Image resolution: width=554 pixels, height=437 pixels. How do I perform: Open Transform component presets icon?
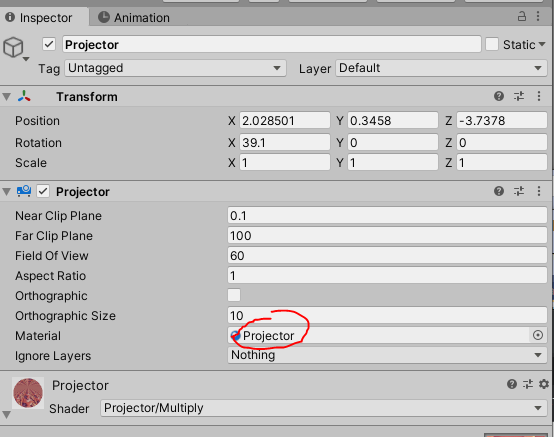(519, 96)
